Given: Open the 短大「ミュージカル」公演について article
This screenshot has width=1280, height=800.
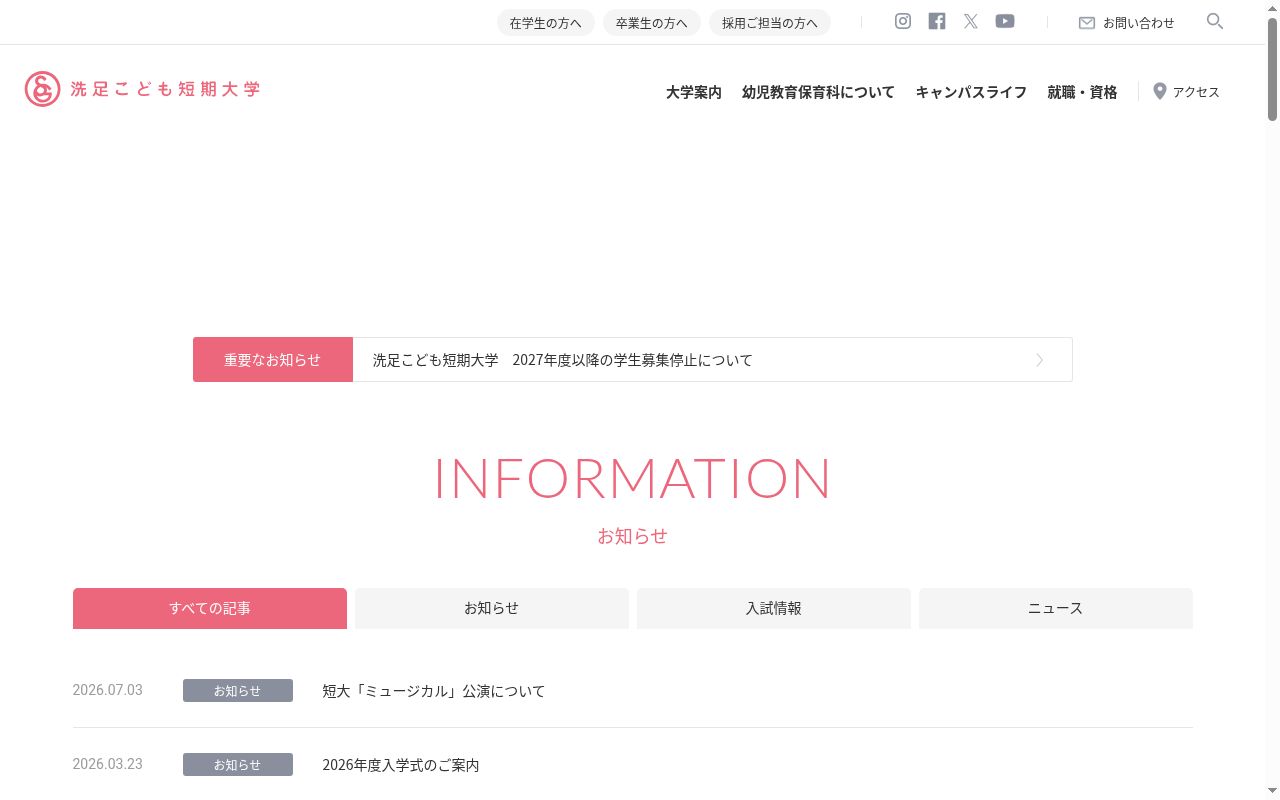Looking at the screenshot, I should click(x=434, y=691).
